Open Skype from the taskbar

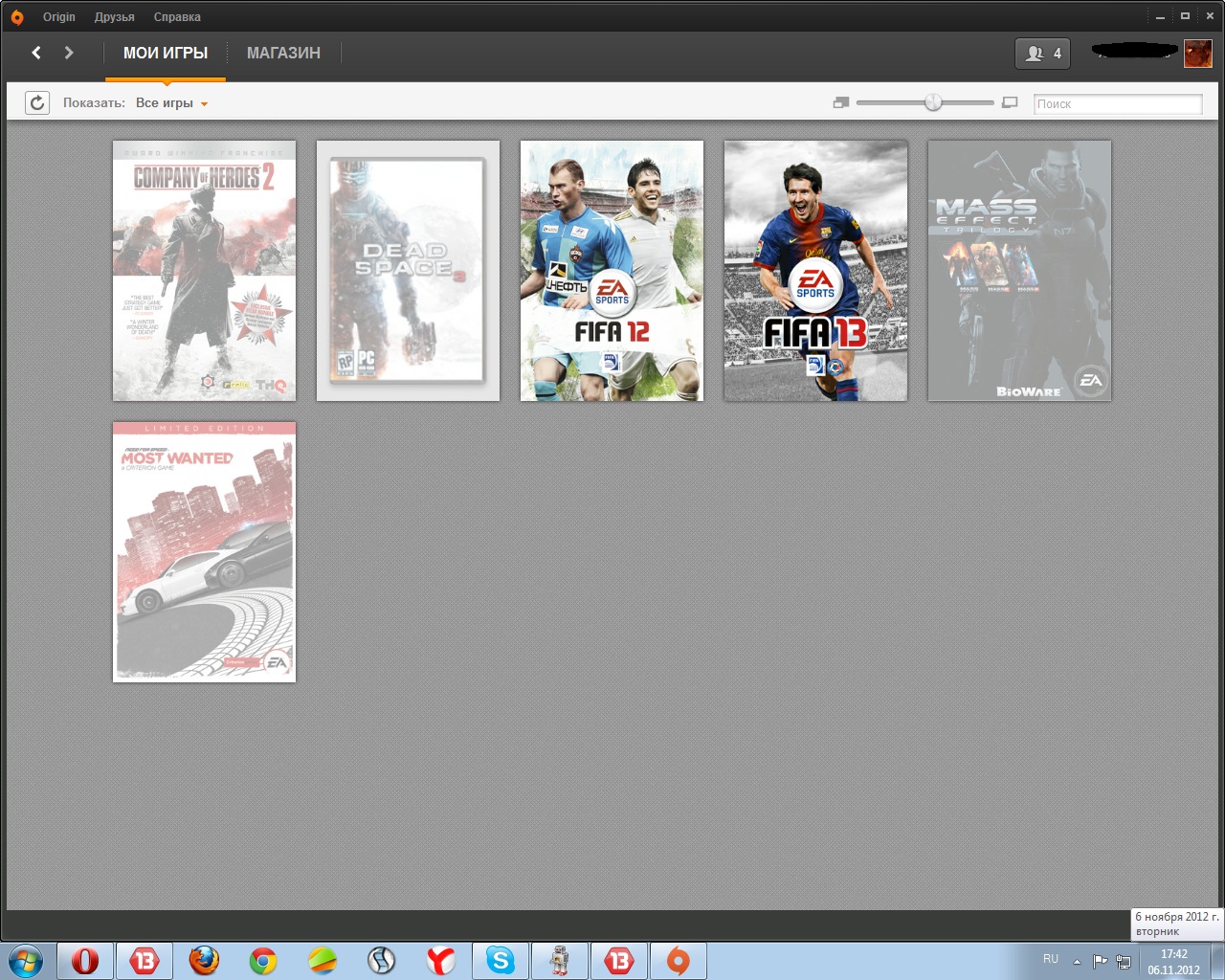coord(501,960)
